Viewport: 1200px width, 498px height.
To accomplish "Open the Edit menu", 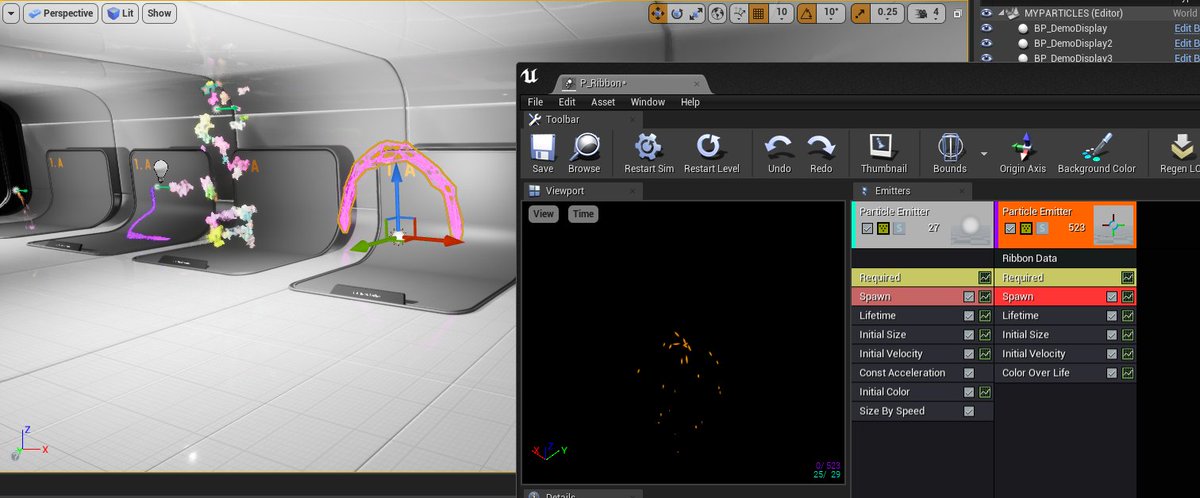I will 567,102.
